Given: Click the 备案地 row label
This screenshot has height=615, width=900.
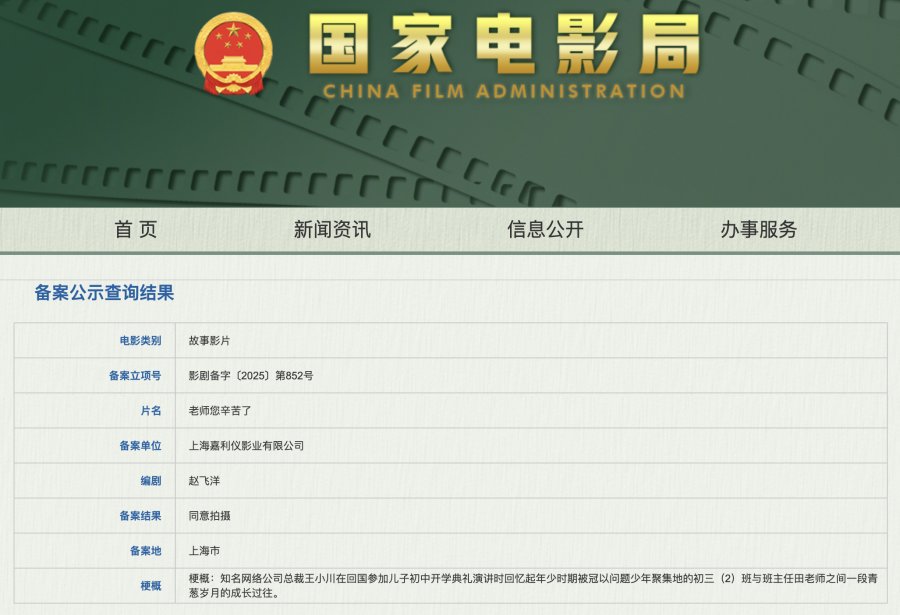Looking at the screenshot, I should click(x=146, y=551).
